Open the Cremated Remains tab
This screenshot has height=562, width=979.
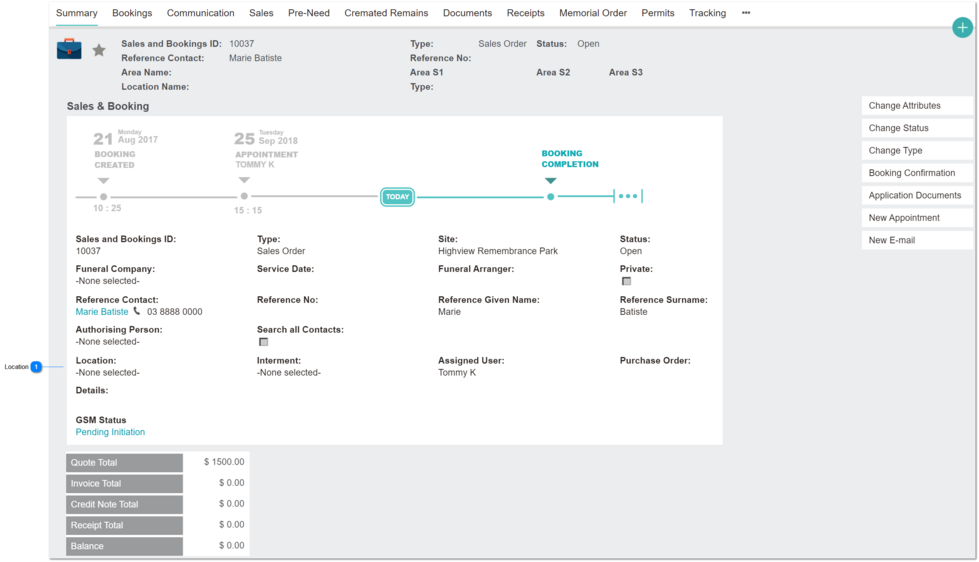(x=386, y=13)
